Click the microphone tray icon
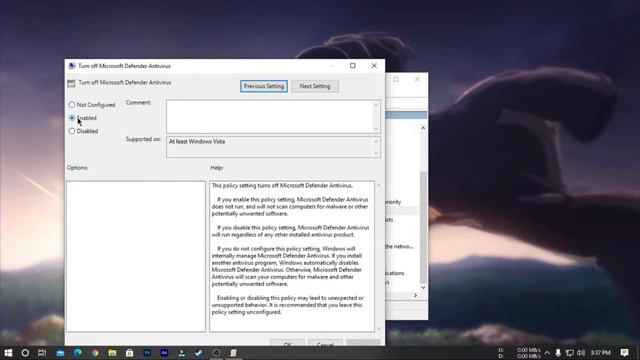 (558, 353)
